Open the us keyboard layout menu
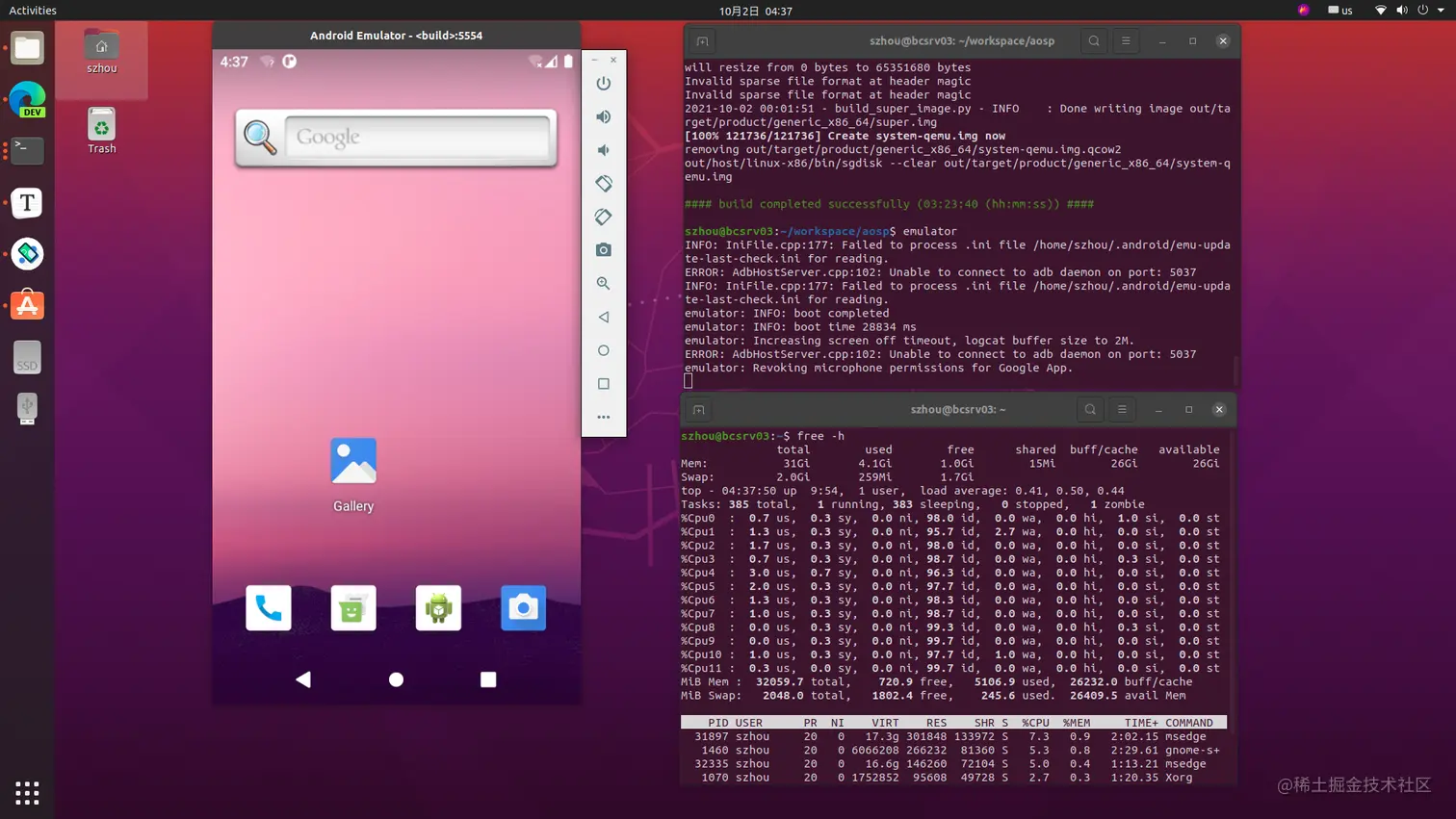 (1340, 11)
